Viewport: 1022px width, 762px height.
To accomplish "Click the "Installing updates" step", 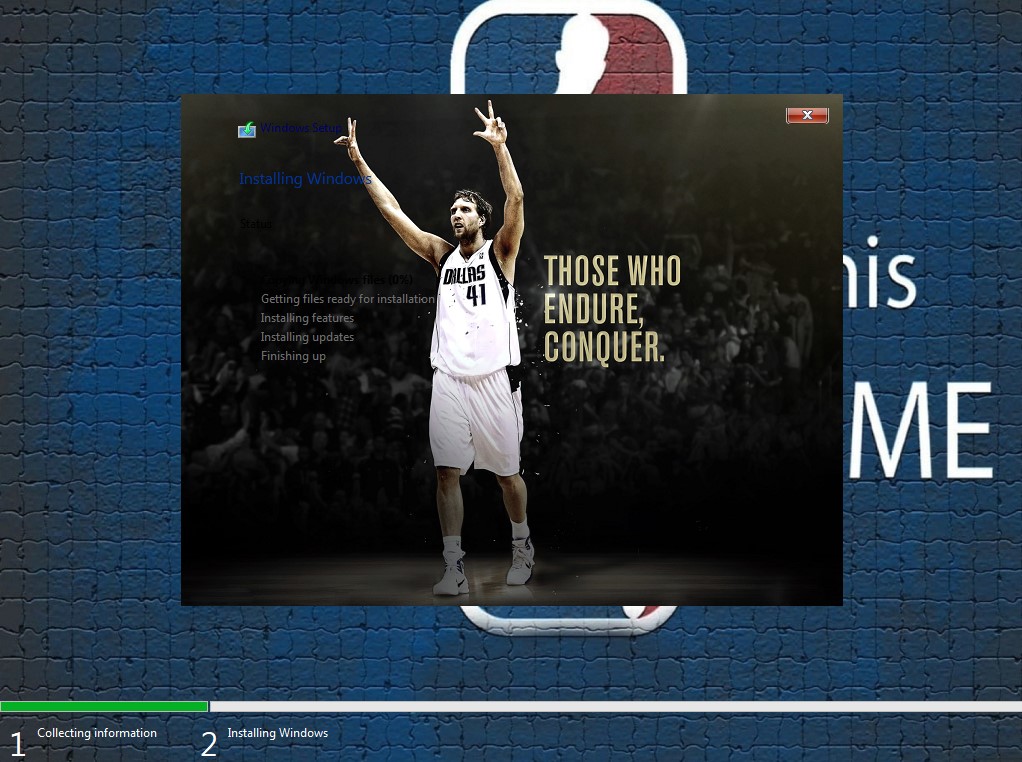I will (307, 337).
